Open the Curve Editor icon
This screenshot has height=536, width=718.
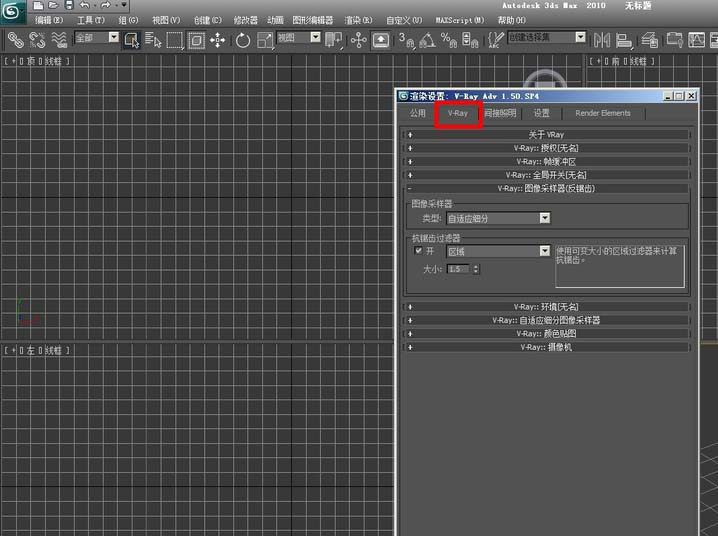[696, 40]
